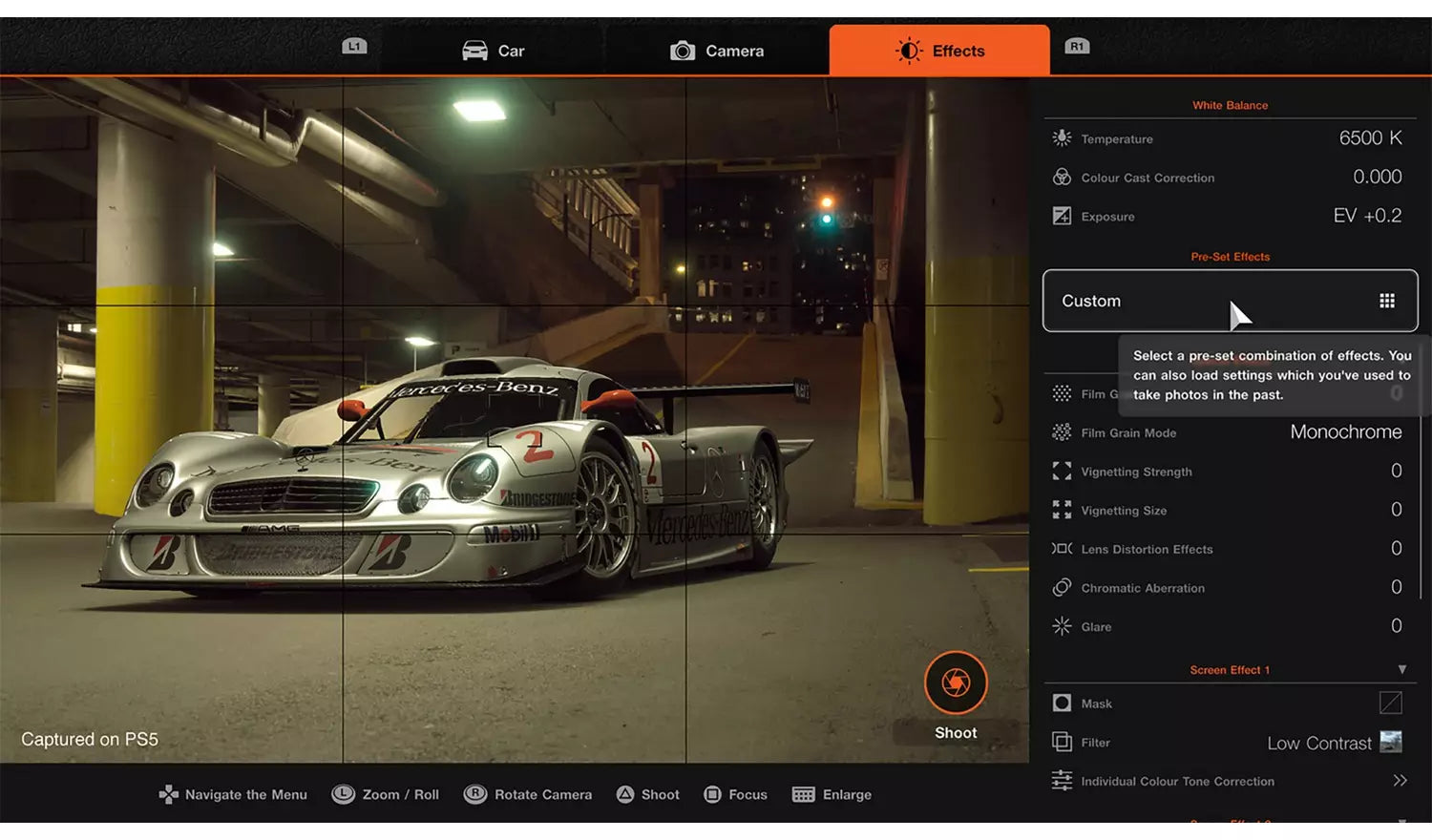Image resolution: width=1432 pixels, height=840 pixels.
Task: Click the Enlarge button hint
Action: pyautogui.click(x=832, y=794)
